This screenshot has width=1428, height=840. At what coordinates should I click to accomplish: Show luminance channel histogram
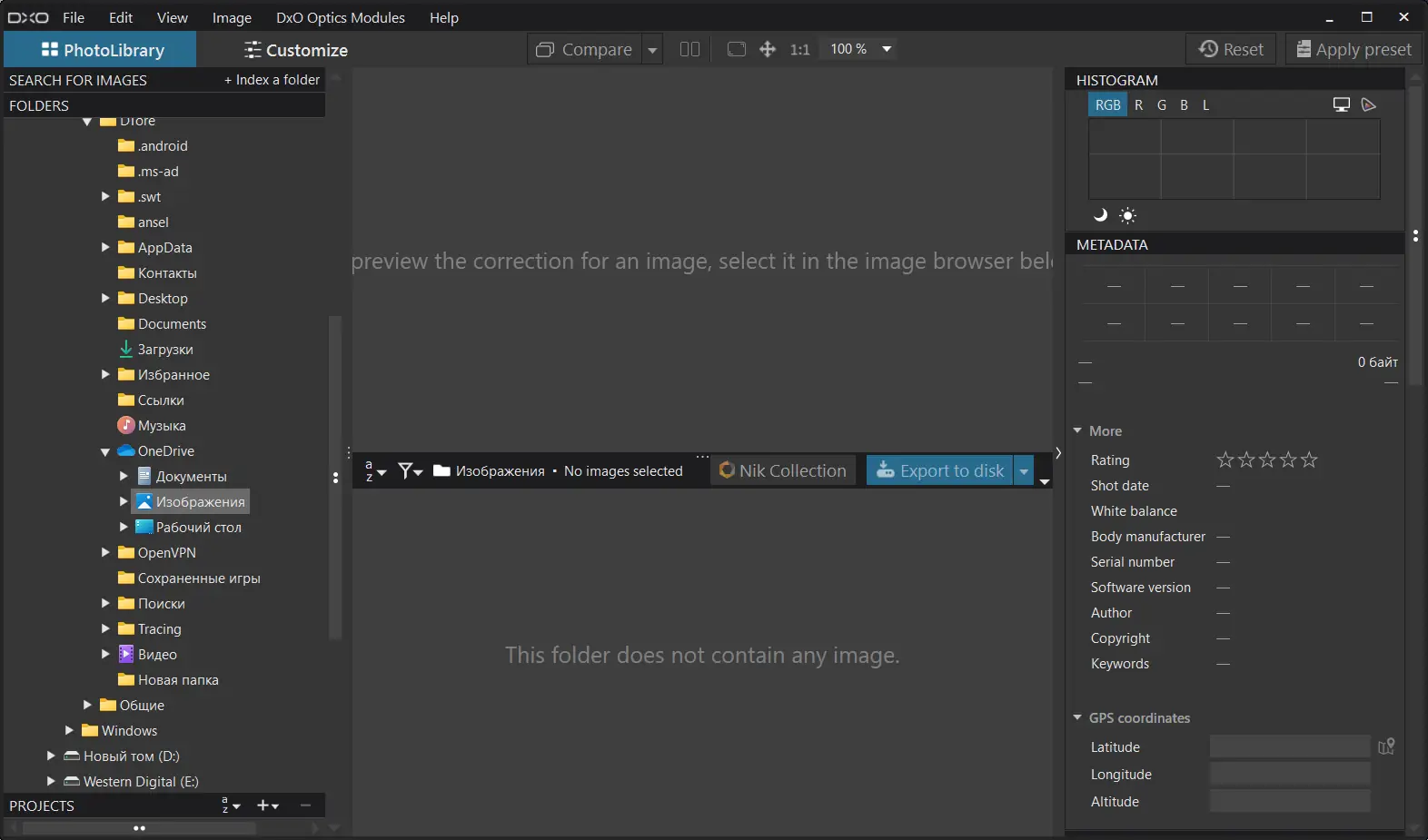point(1205,105)
